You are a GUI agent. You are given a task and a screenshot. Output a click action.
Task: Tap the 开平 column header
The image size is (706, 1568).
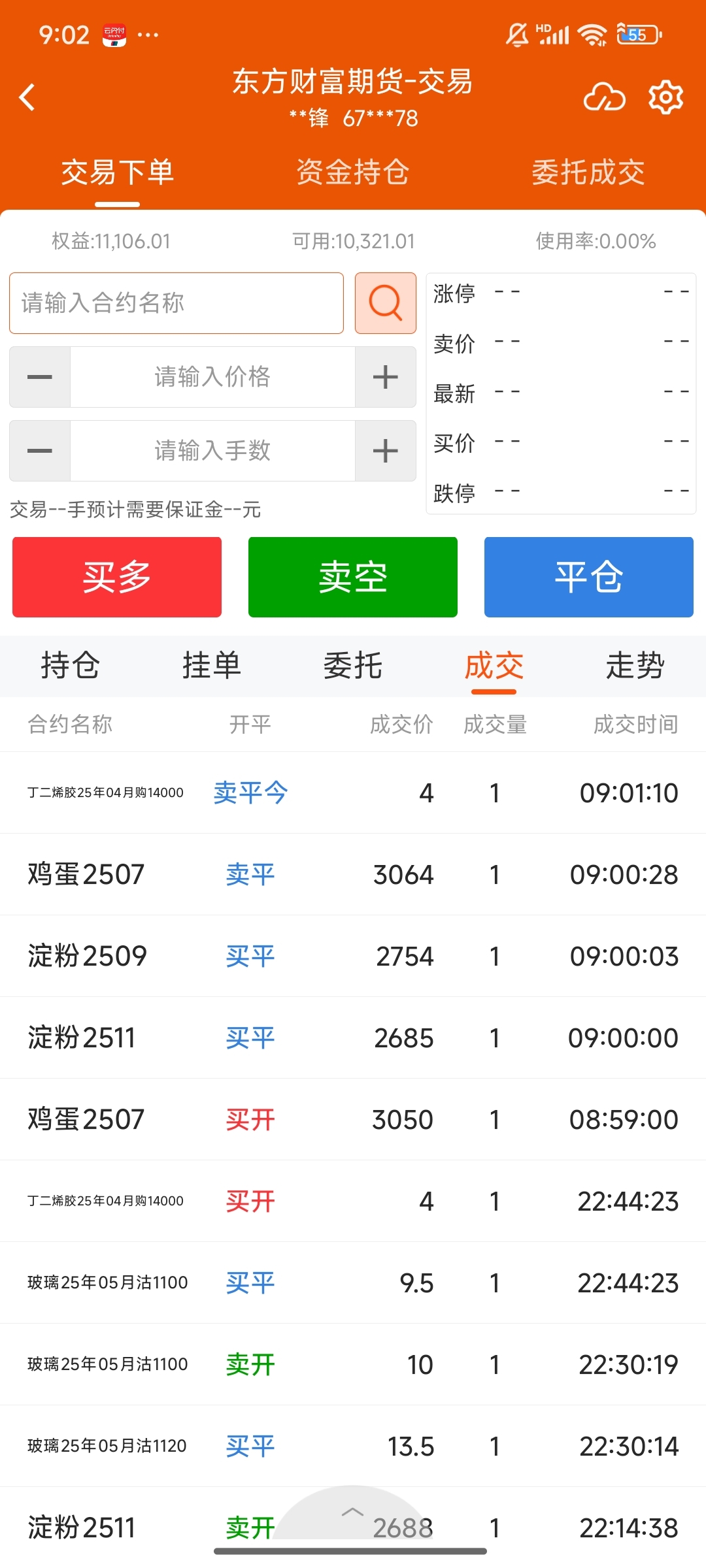[x=250, y=724]
